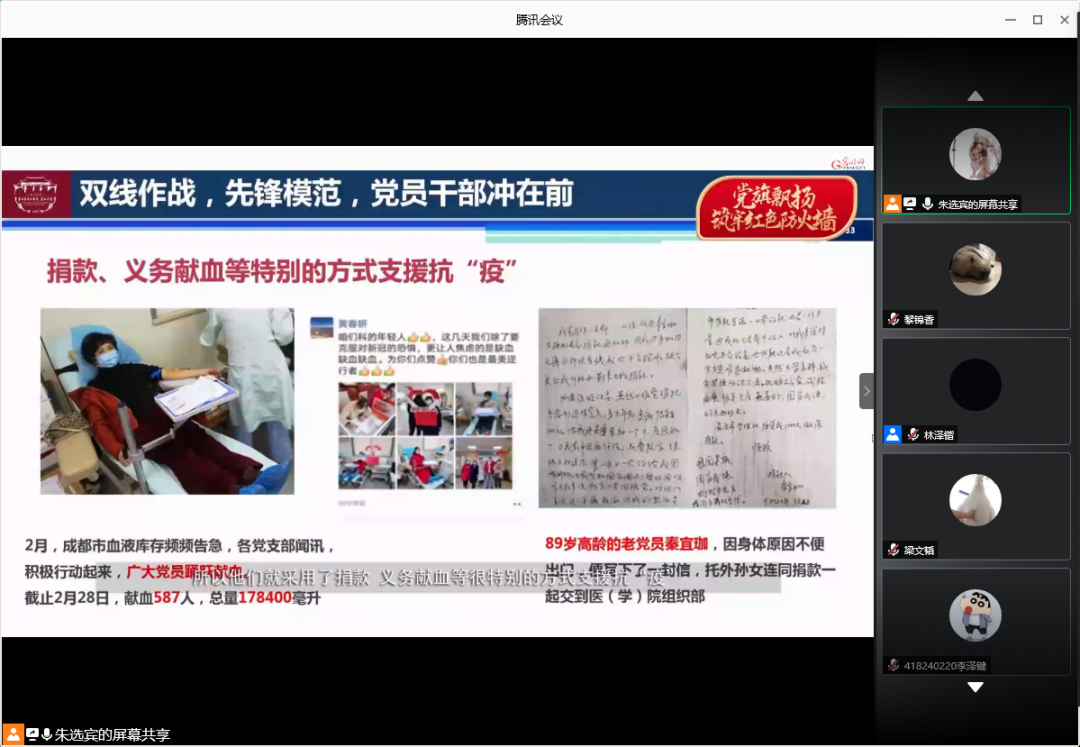Image resolution: width=1080 pixels, height=747 pixels.
Task: Click the 418240220李泽键 name label
Action: [x=946, y=665]
